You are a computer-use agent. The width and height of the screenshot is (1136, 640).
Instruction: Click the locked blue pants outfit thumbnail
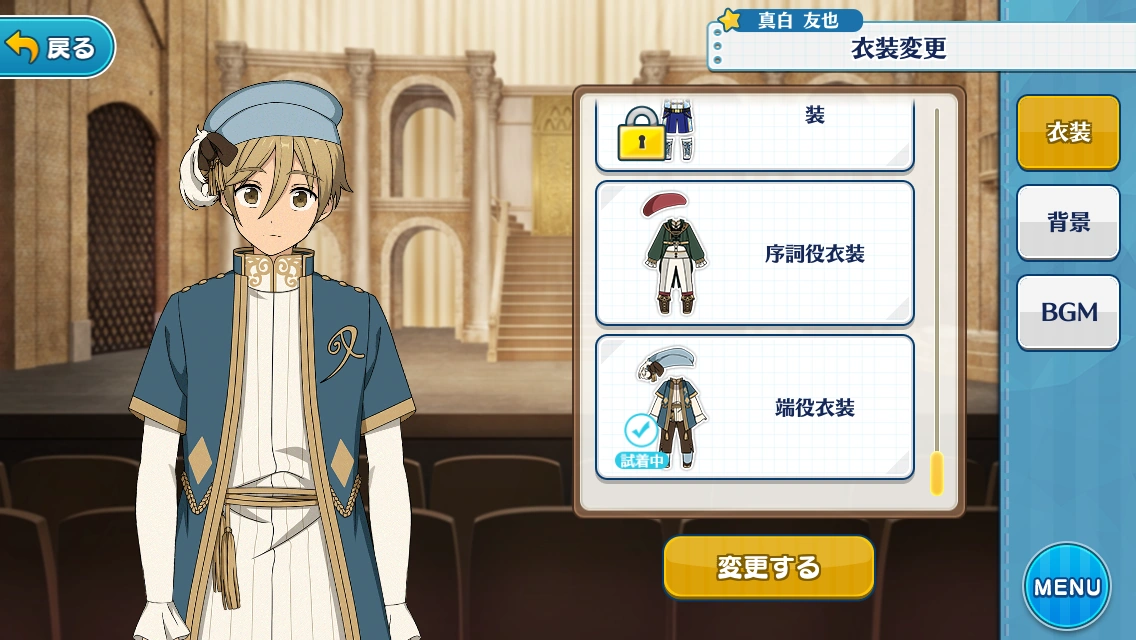click(678, 130)
